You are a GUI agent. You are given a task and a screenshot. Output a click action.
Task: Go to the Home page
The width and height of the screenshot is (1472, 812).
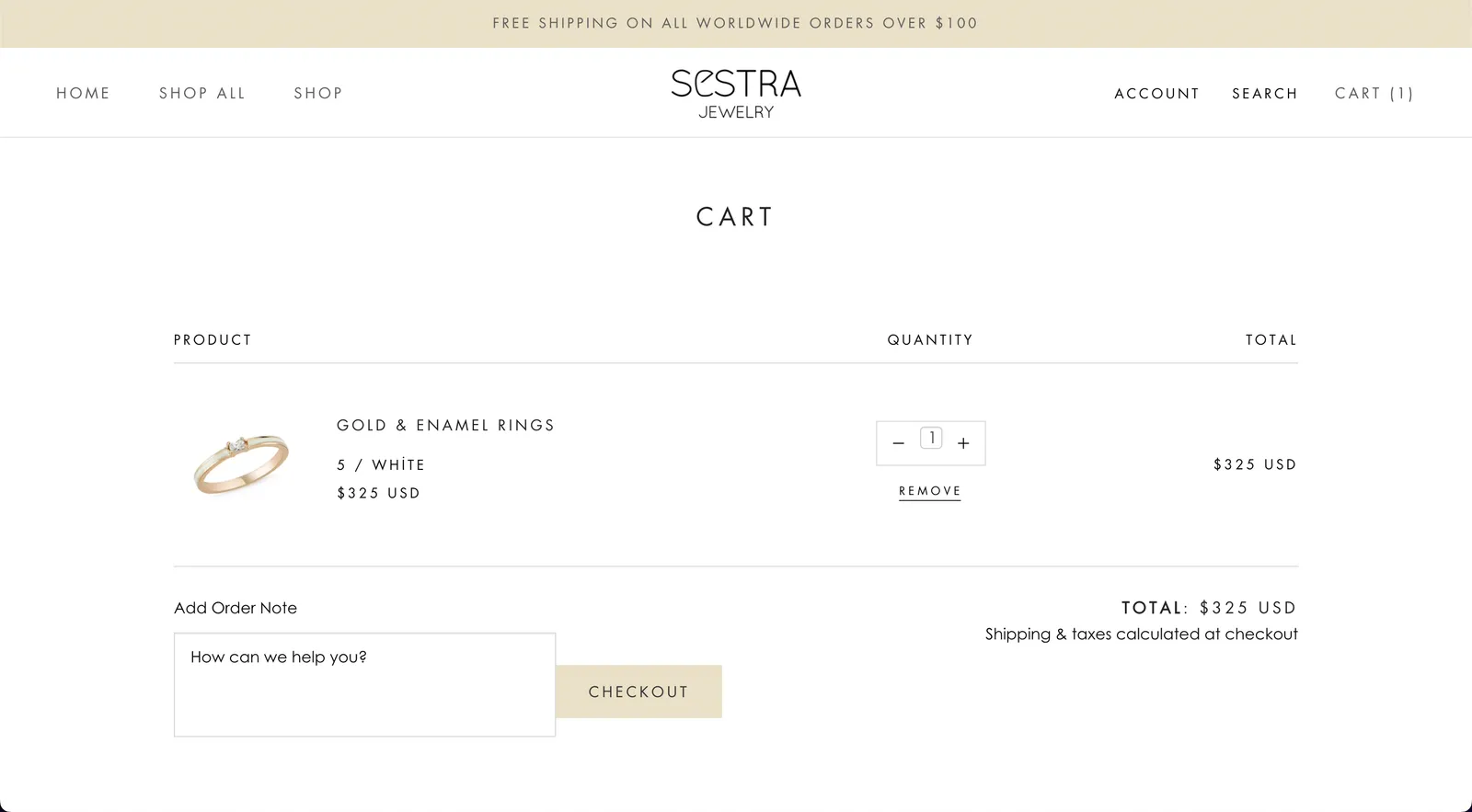pos(83,93)
